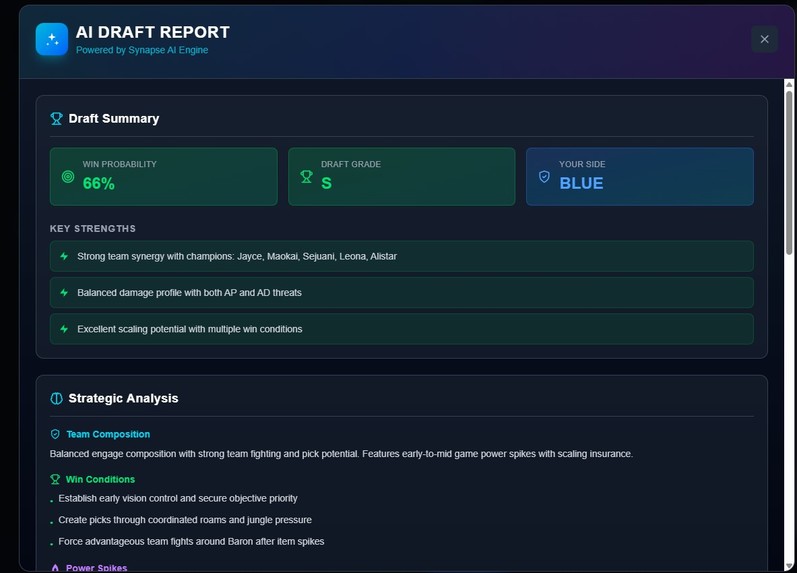
Task: Click the Win Conditions subheading
Action: pos(101,479)
